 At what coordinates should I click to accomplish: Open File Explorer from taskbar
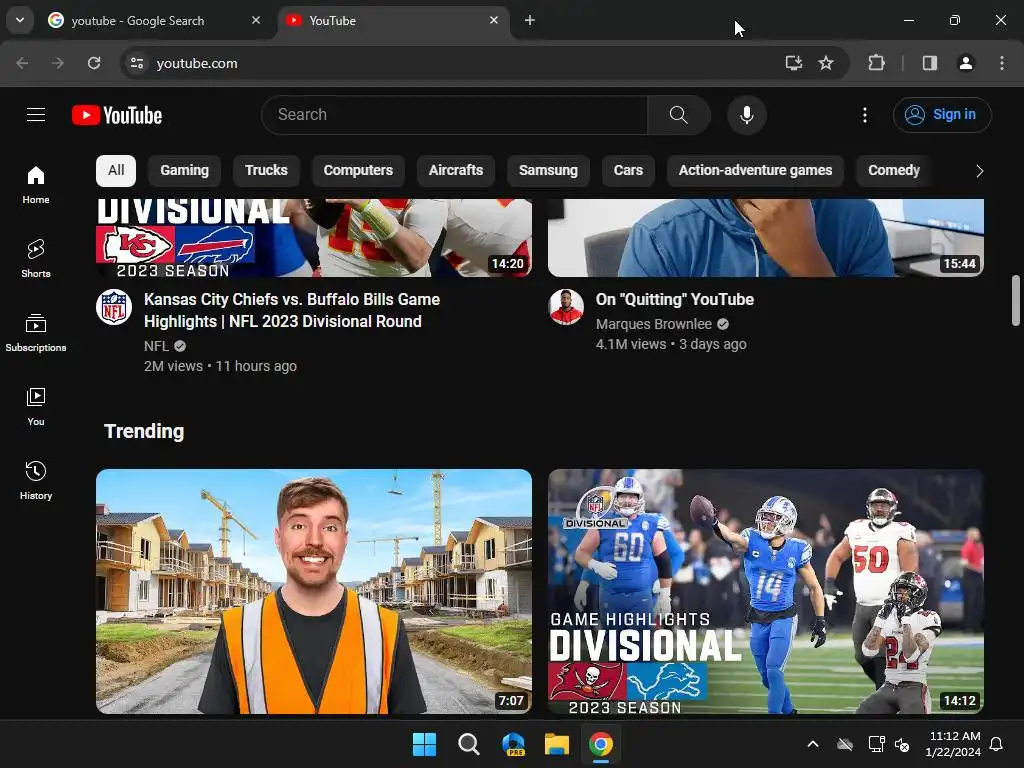[557, 744]
